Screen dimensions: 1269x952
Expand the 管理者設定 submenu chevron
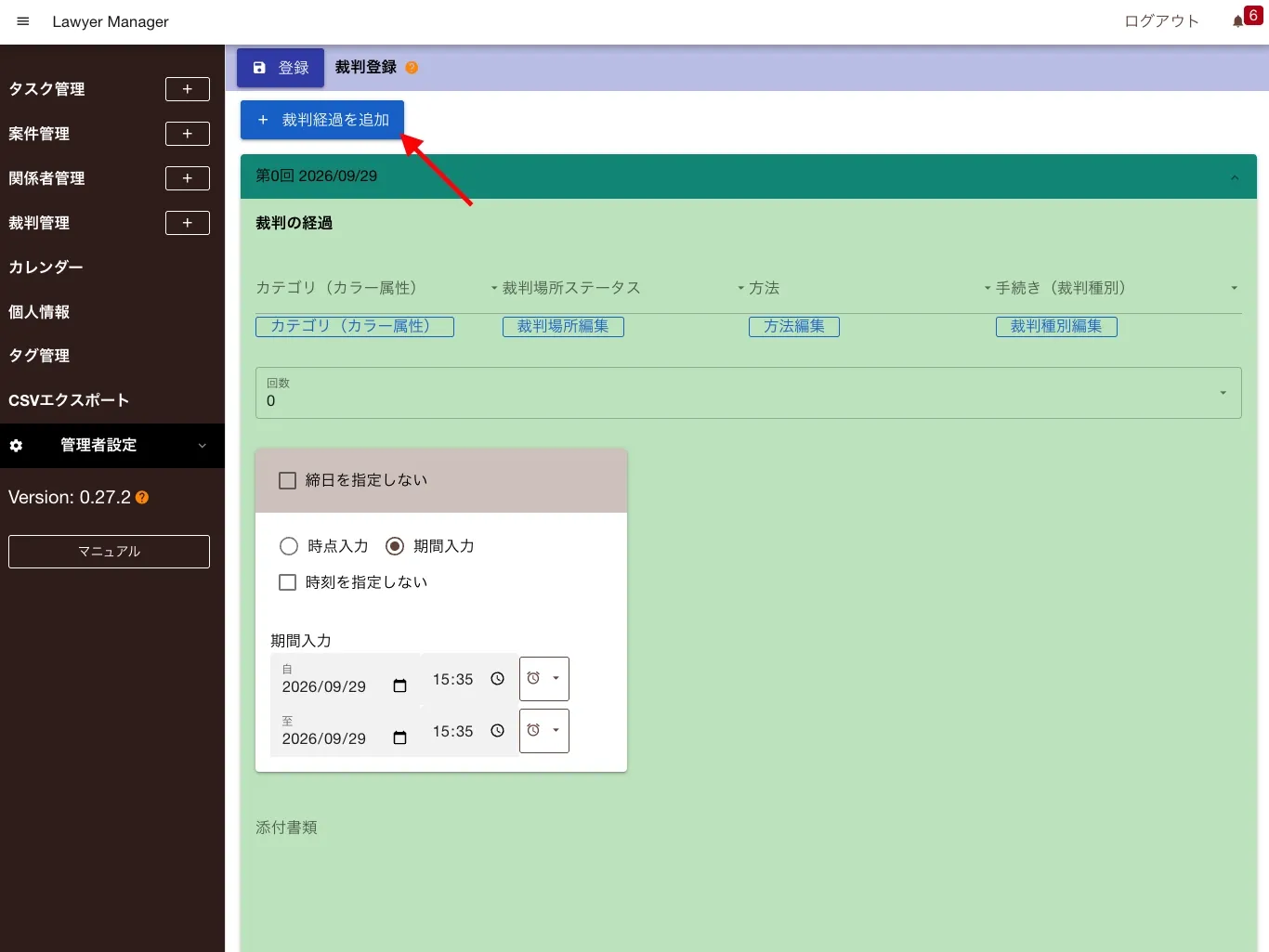click(203, 446)
